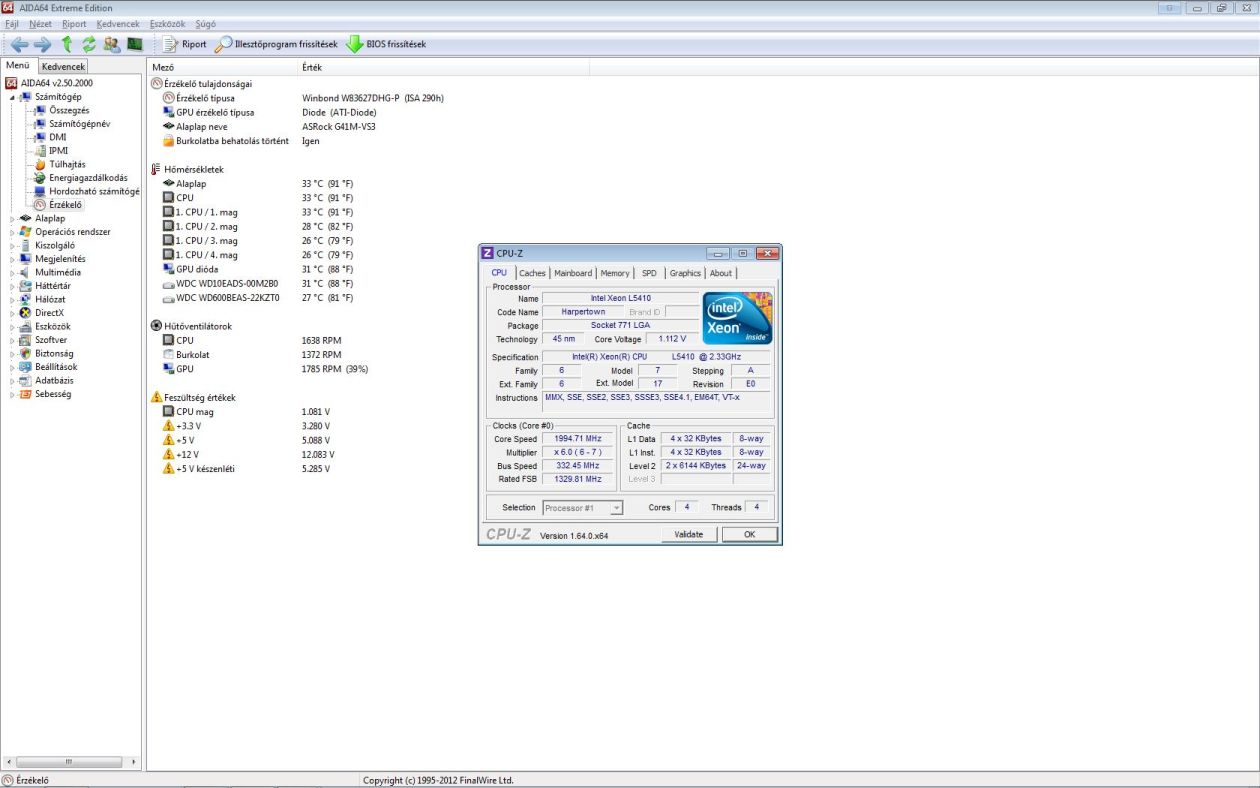
Task: Click the green monitor icon in the toolbar
Action: [x=135, y=44]
